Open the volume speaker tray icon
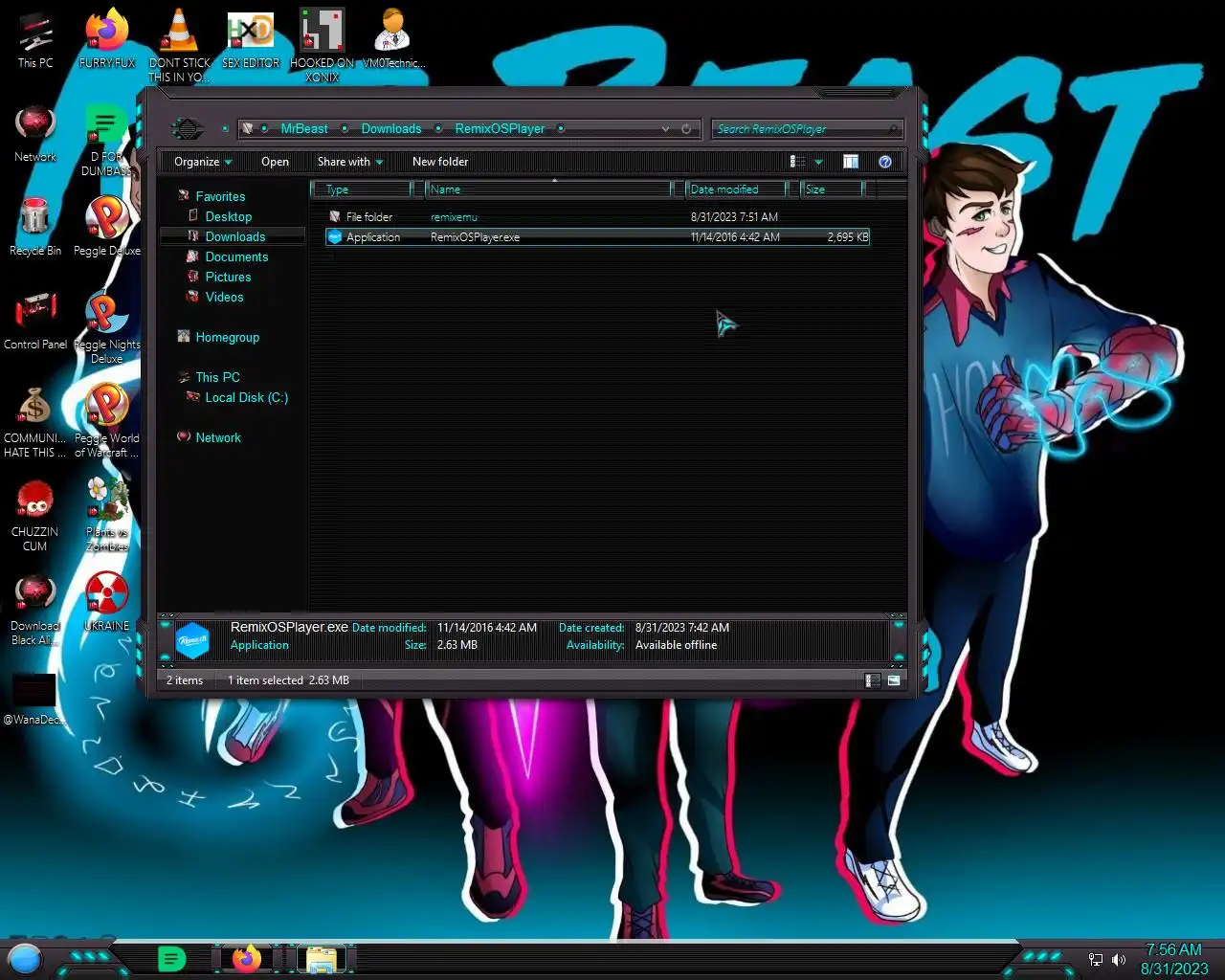Image resolution: width=1225 pixels, height=980 pixels. click(1119, 959)
